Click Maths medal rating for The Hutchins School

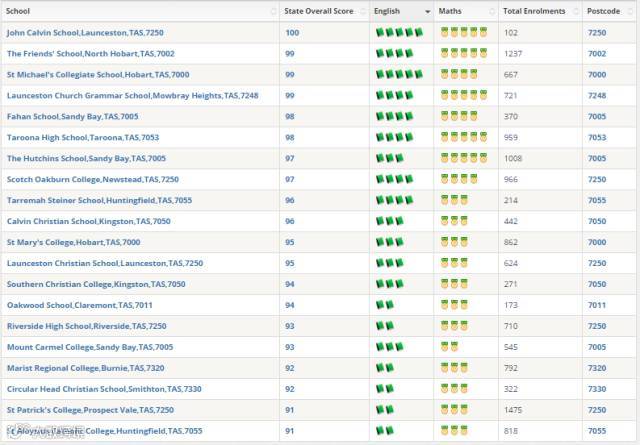[x=464, y=158]
